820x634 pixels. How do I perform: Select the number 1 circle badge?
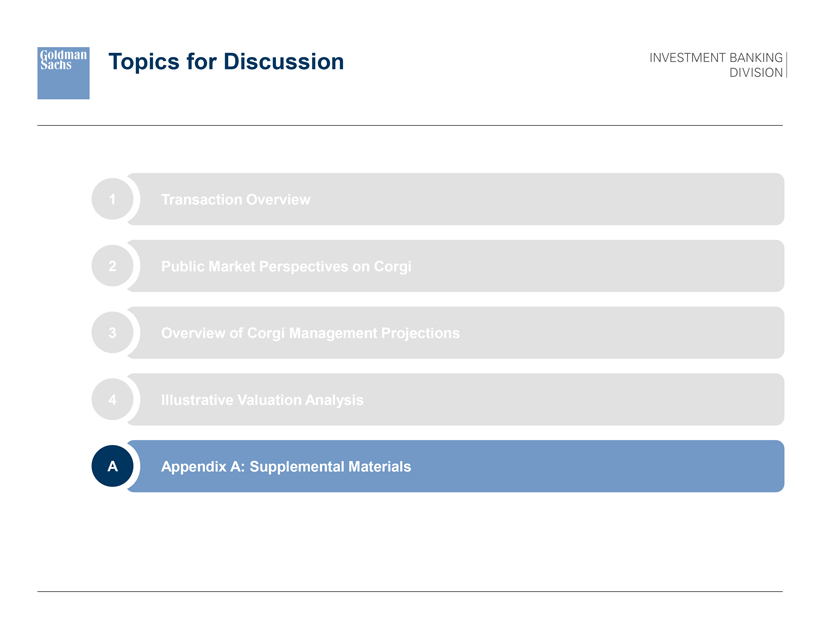pyautogui.click(x=113, y=200)
